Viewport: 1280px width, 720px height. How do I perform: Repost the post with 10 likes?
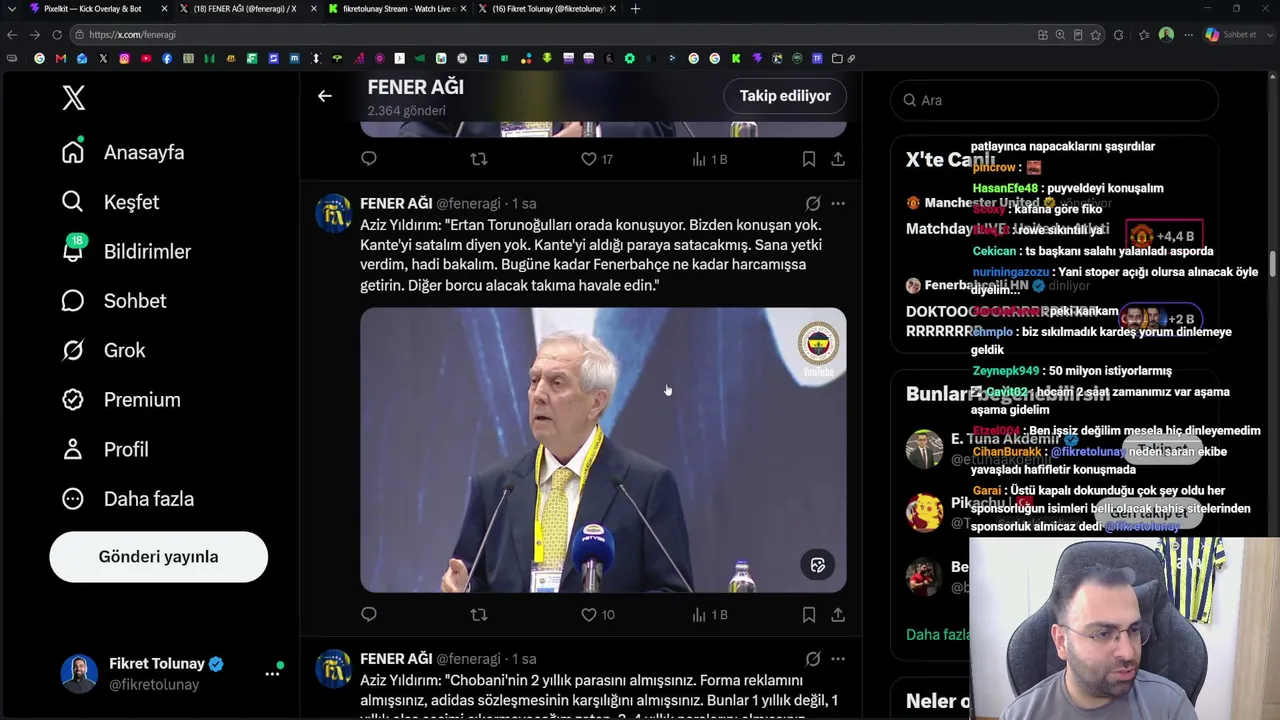(x=479, y=615)
